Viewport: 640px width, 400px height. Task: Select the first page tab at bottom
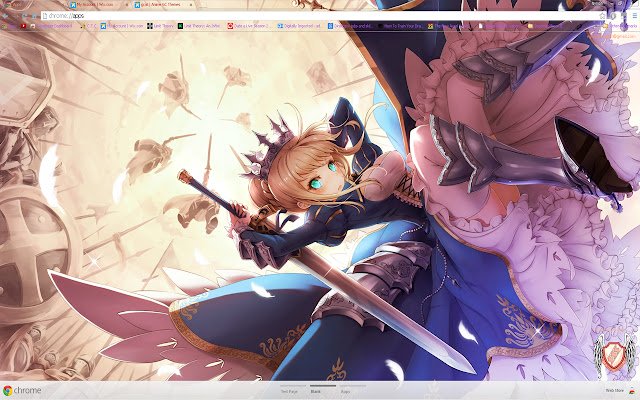click(x=293, y=389)
